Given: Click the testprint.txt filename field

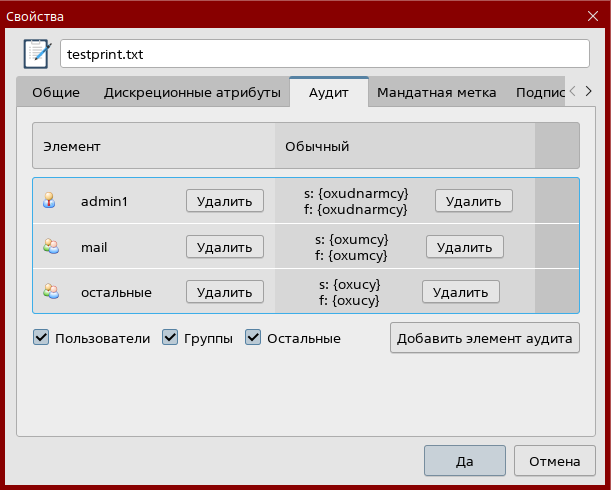Looking at the screenshot, I should [x=325, y=53].
